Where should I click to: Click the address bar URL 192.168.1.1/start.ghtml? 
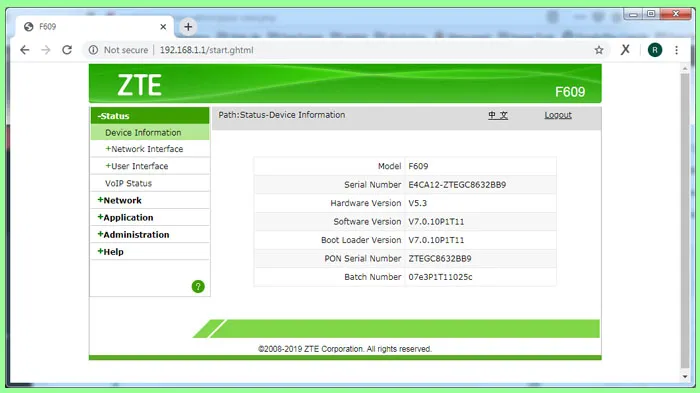[x=206, y=50]
